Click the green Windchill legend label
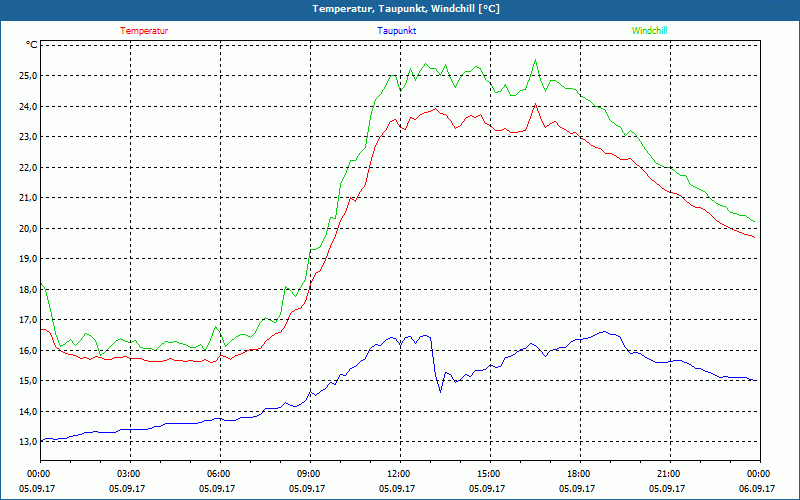800x500 pixels. pyautogui.click(x=649, y=31)
